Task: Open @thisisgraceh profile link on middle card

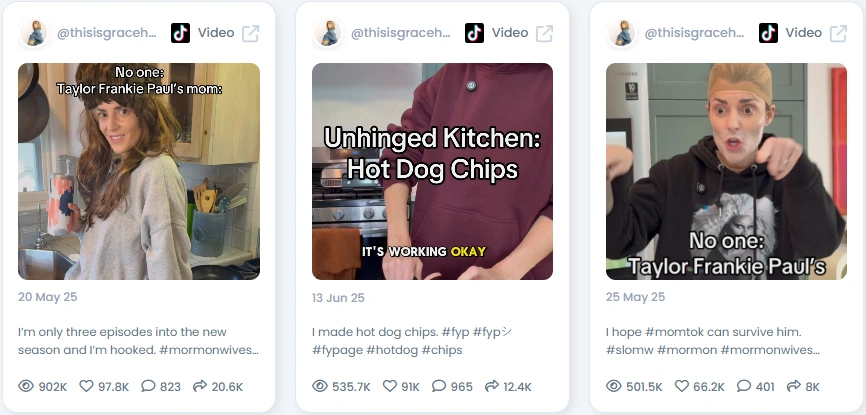Action: pos(400,33)
